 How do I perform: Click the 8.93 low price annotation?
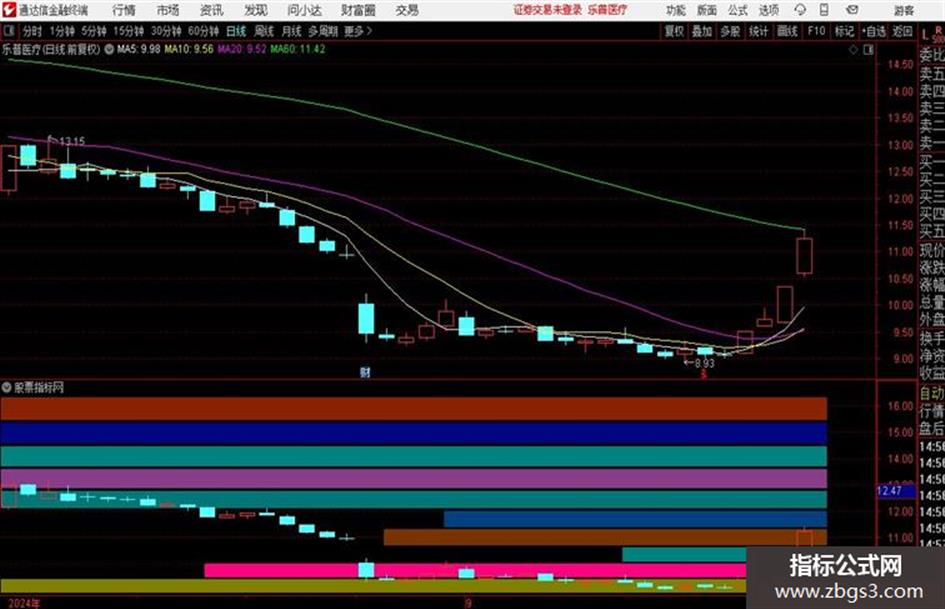pos(704,364)
